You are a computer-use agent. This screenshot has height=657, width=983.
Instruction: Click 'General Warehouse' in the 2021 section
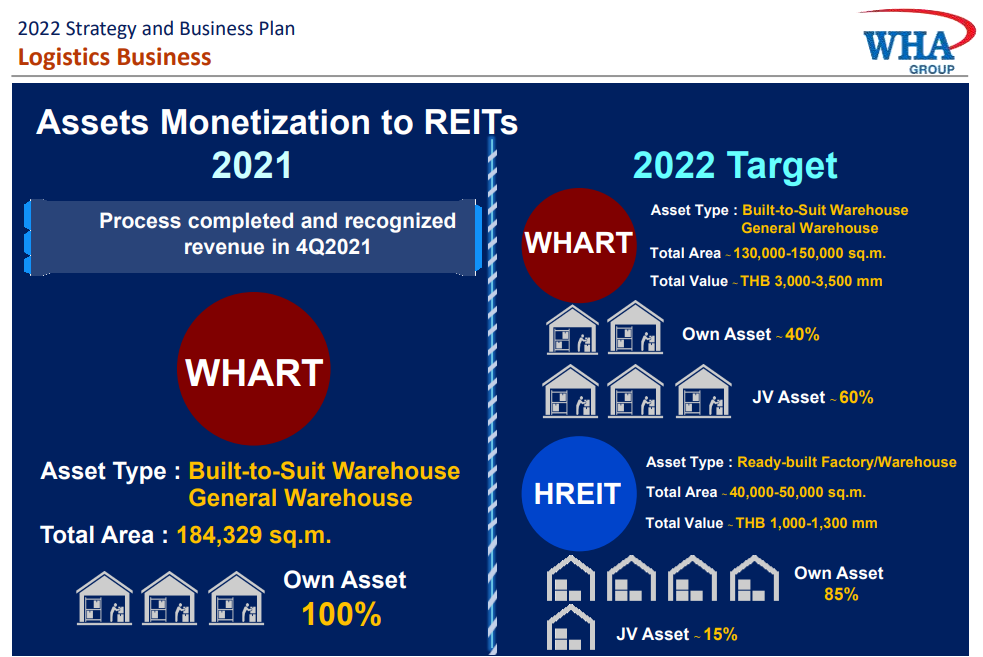coord(300,498)
